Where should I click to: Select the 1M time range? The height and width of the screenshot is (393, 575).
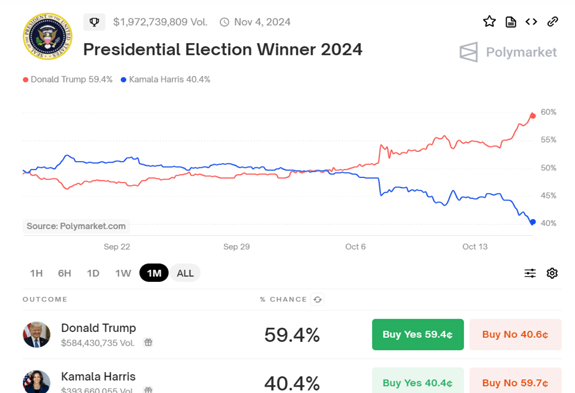154,273
